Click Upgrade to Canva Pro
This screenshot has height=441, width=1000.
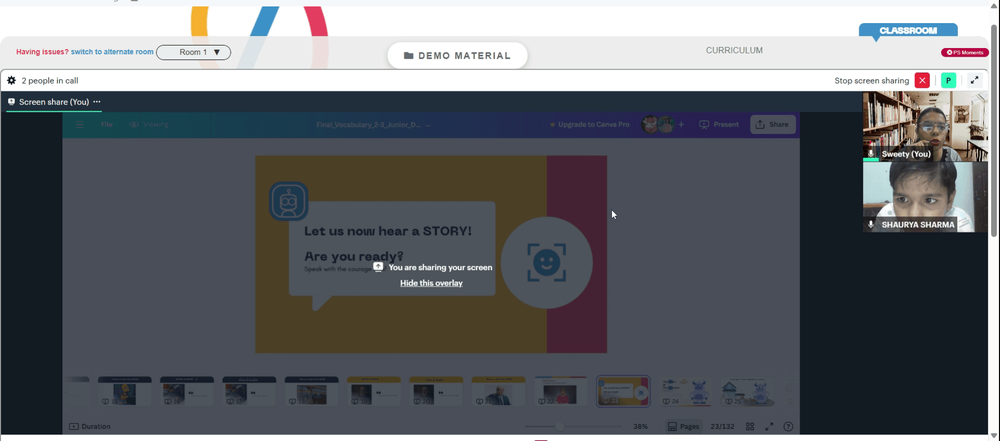(589, 124)
